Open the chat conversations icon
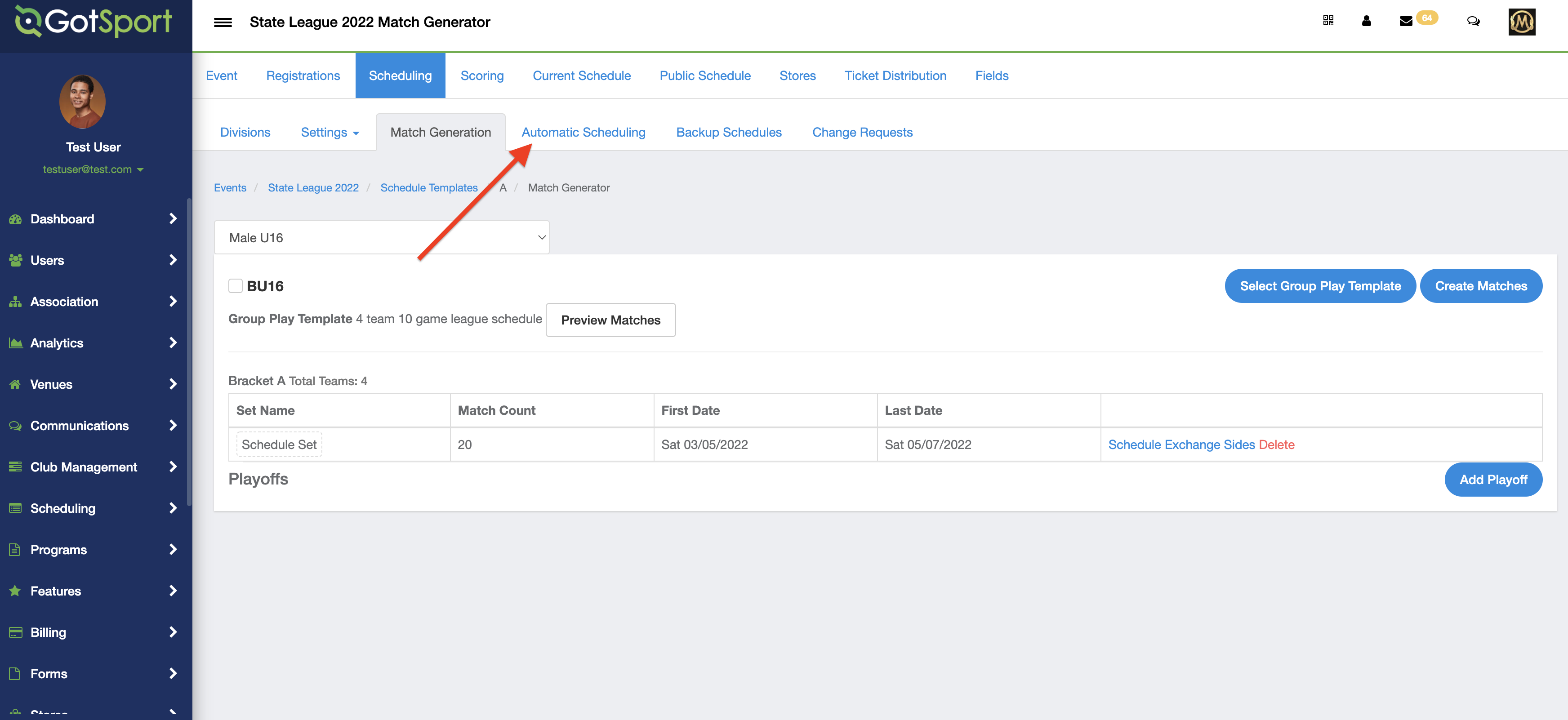This screenshot has width=1568, height=720. (1473, 21)
